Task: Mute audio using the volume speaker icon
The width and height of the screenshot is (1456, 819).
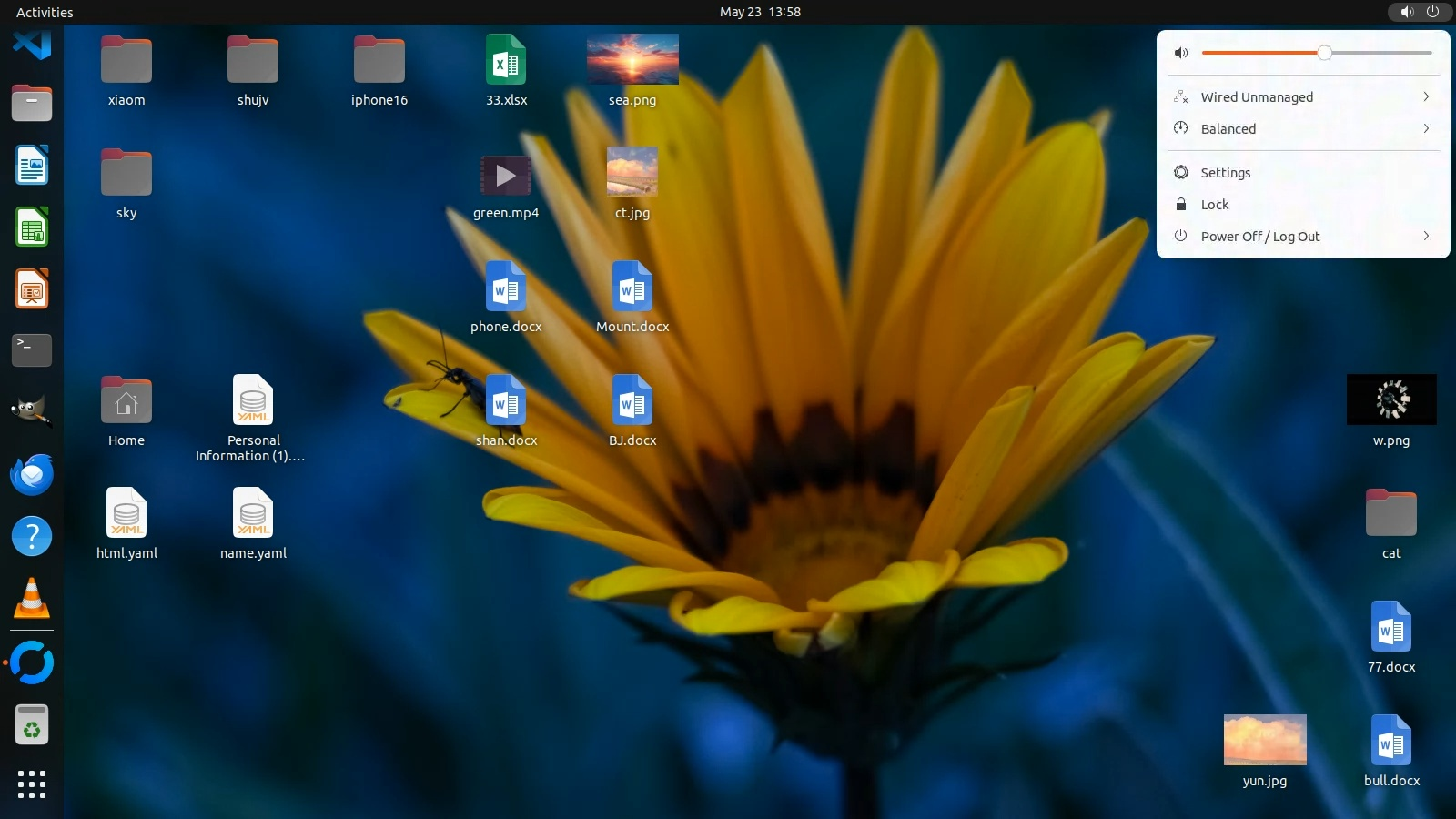Action: coord(1181,53)
